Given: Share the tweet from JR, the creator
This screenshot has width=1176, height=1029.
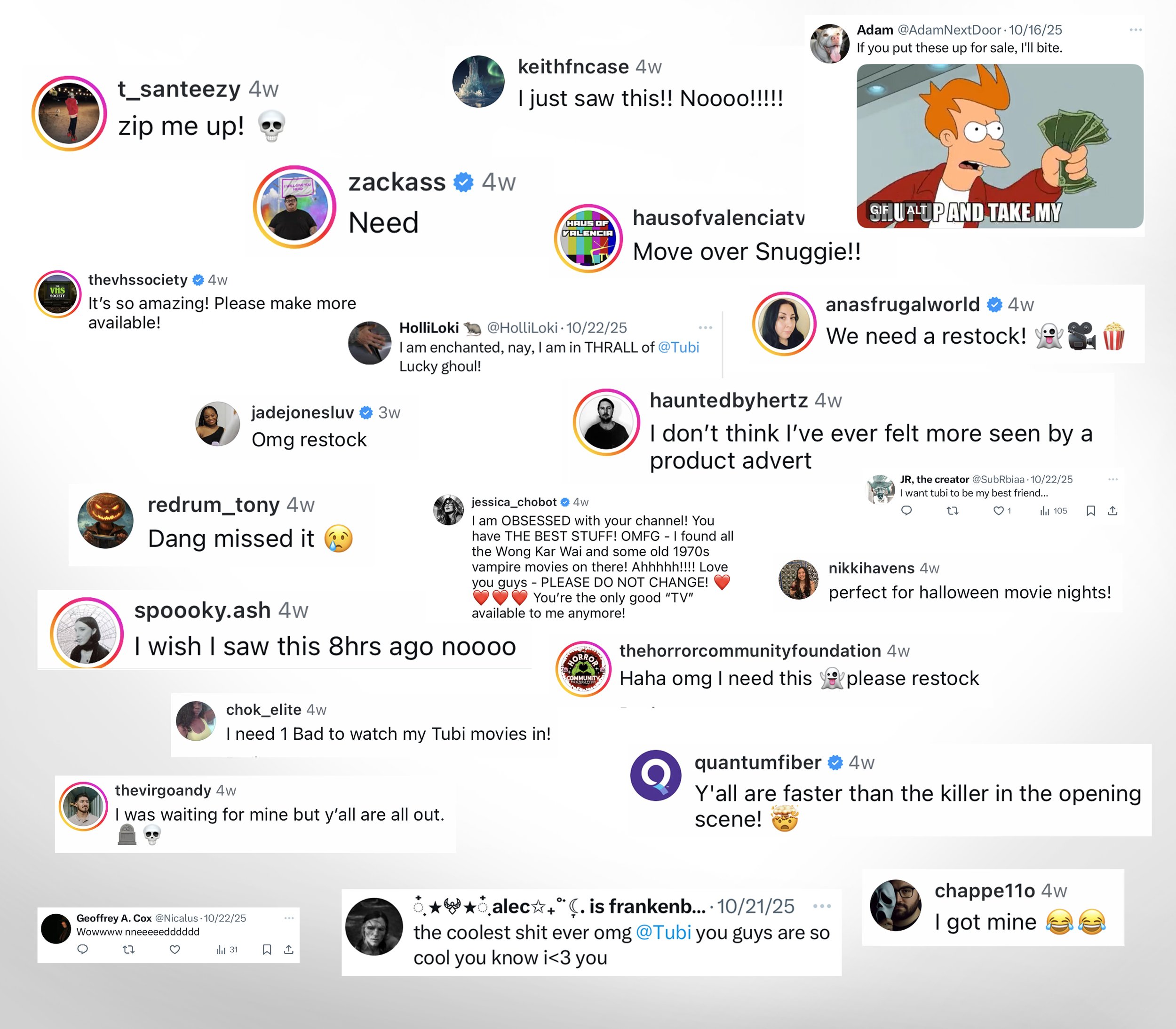Looking at the screenshot, I should click(1112, 510).
